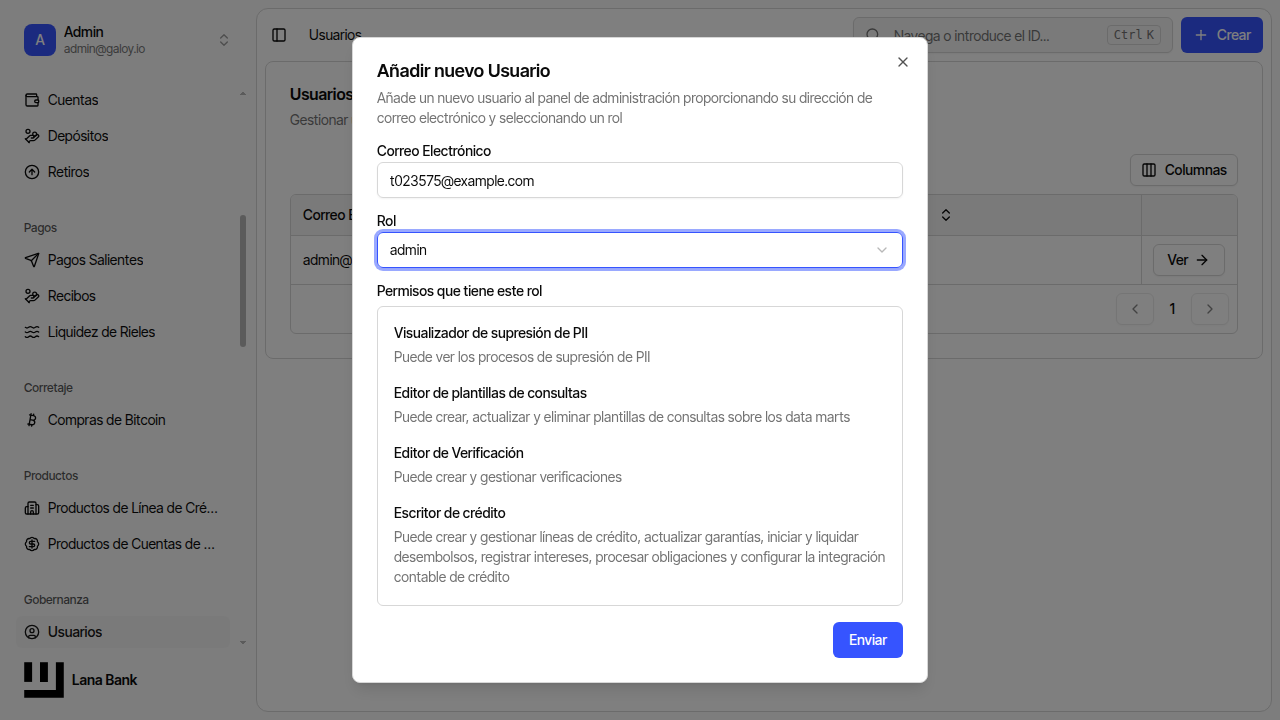Click Editor de Verificación permission text
The width and height of the screenshot is (1280, 720).
click(459, 453)
